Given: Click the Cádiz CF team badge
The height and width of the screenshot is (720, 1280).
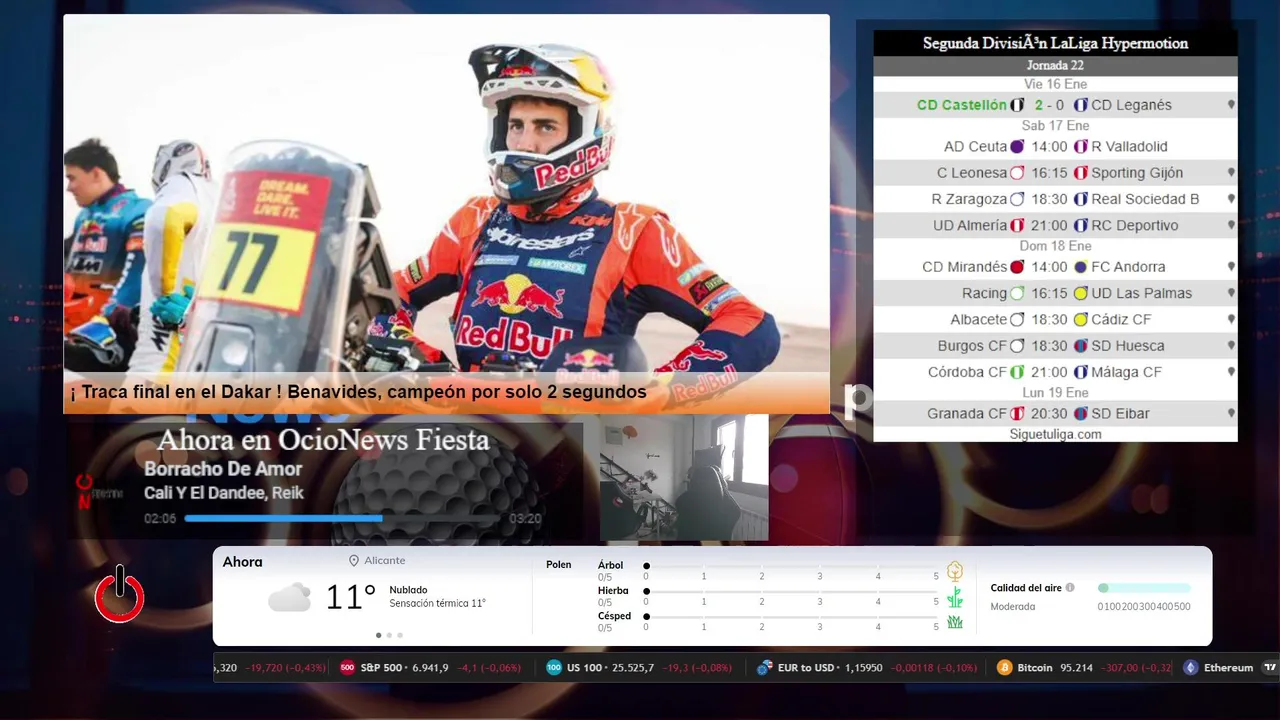Looking at the screenshot, I should coord(1081,320).
